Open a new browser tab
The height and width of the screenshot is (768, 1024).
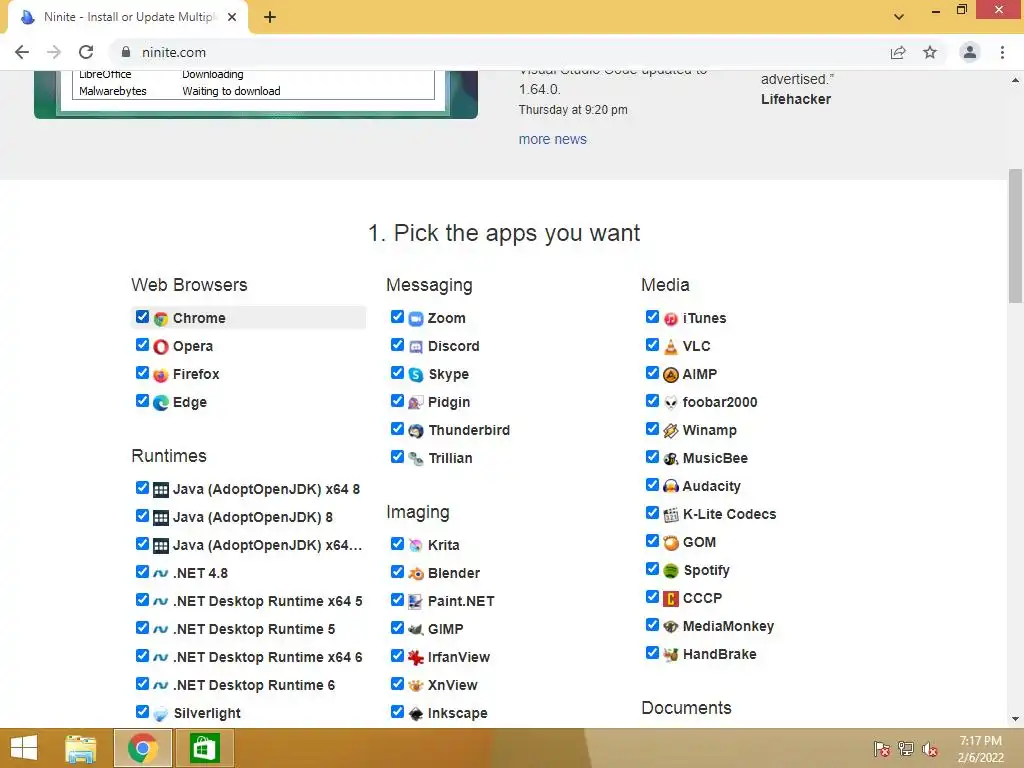pyautogui.click(x=270, y=17)
